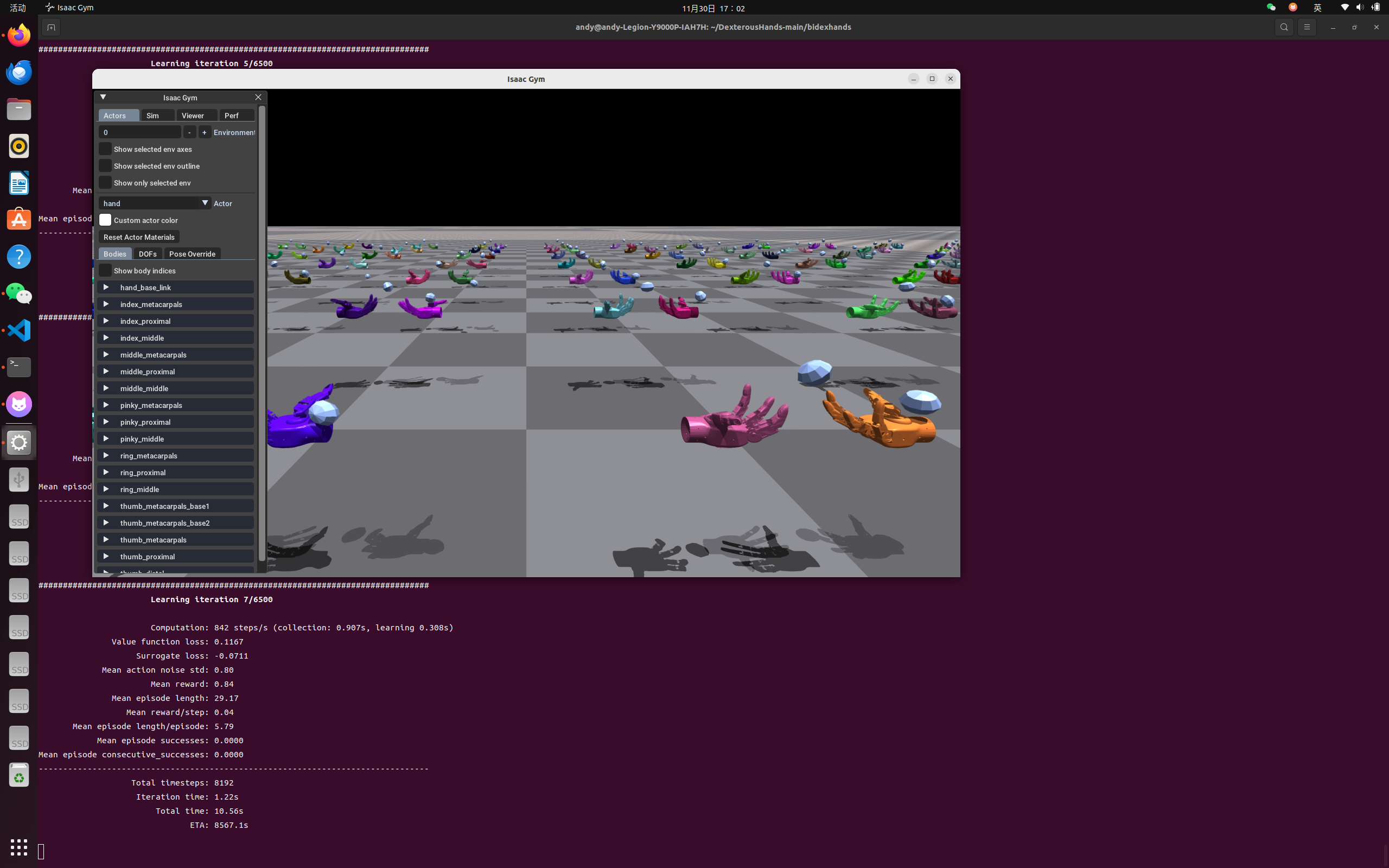Open Firefox from the dock
Viewport: 1389px width, 868px height.
[x=19, y=35]
